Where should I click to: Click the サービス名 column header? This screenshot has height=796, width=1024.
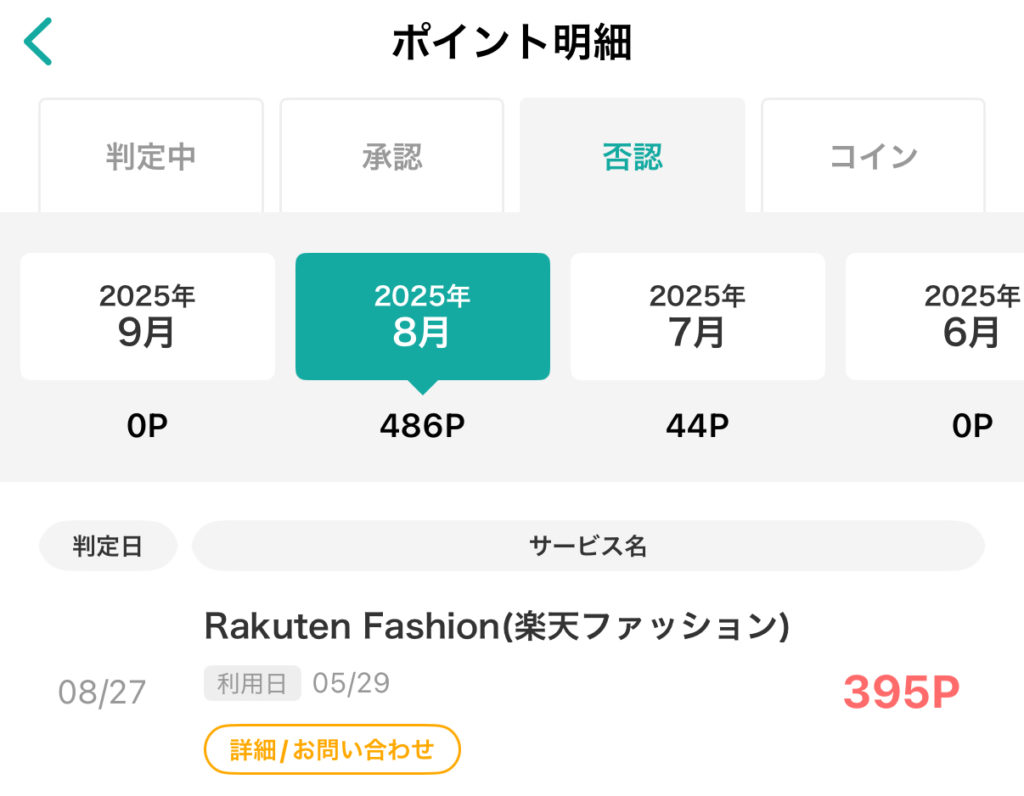click(x=588, y=546)
